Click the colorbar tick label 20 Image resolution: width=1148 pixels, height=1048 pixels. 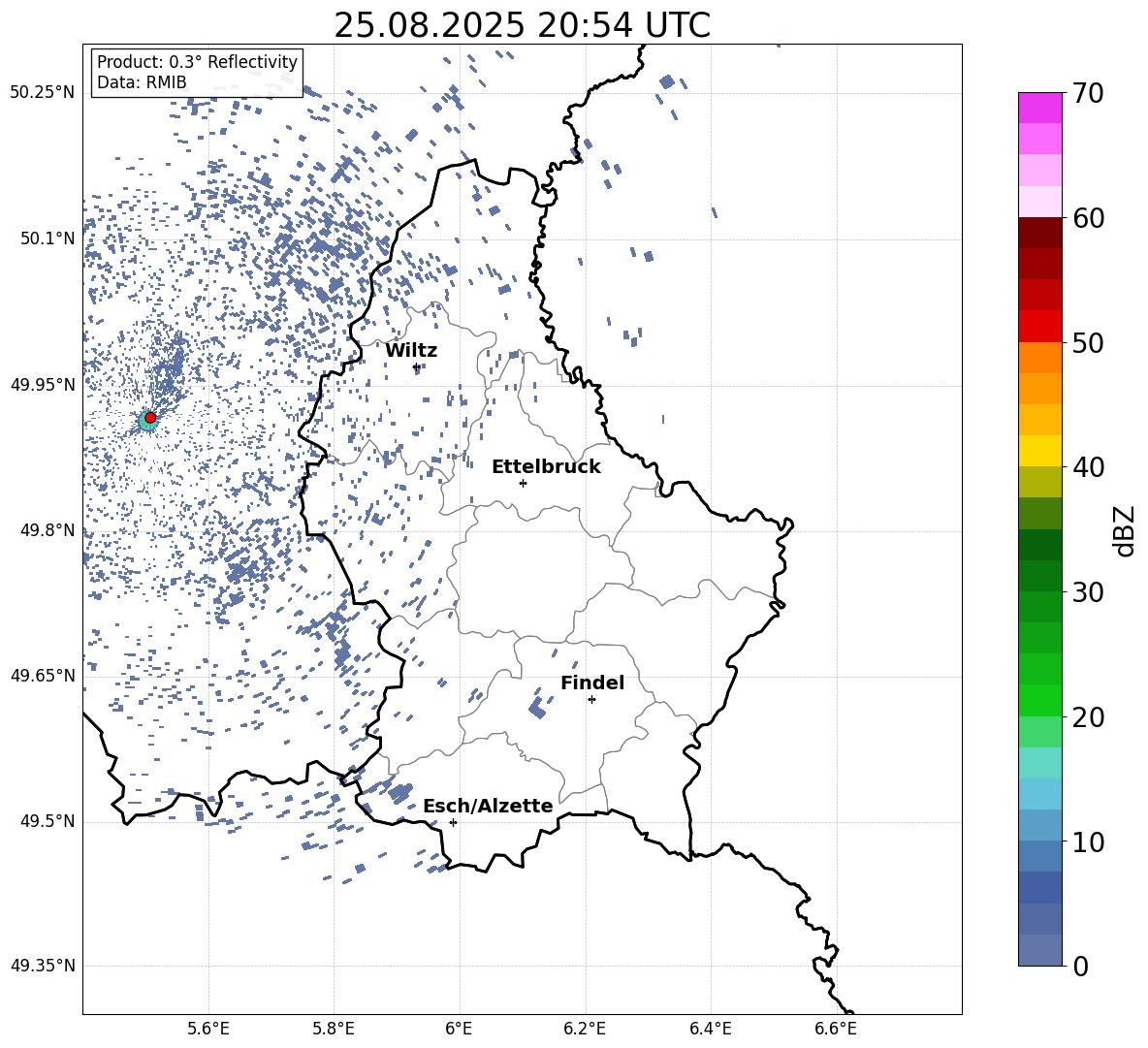click(x=1088, y=717)
